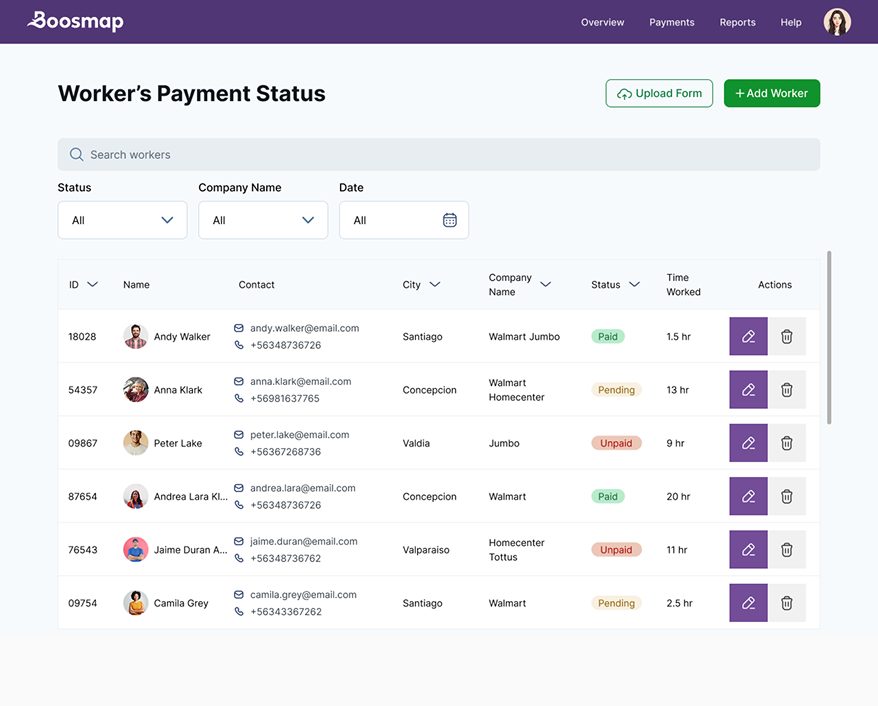Edit Anna Klark's record
The image size is (878, 706).
point(748,390)
